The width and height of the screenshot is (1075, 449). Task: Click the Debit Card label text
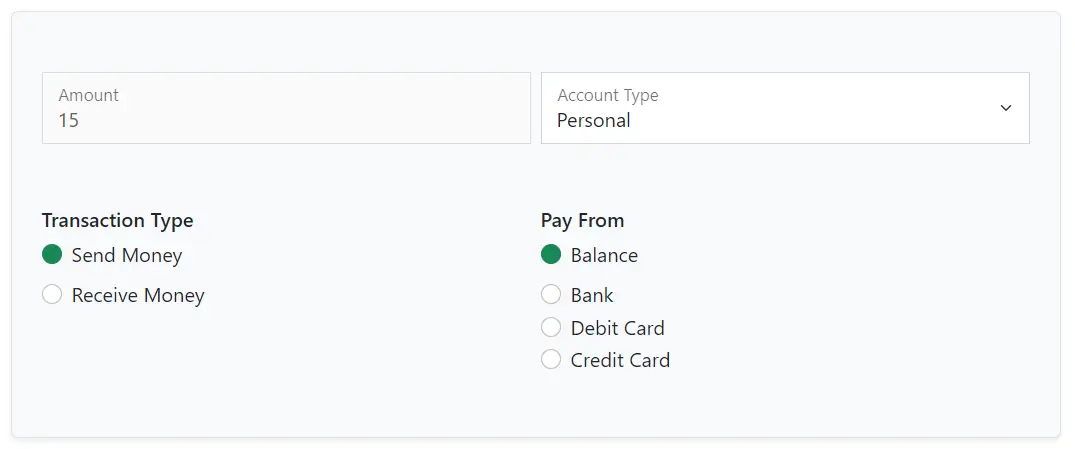[x=618, y=328]
